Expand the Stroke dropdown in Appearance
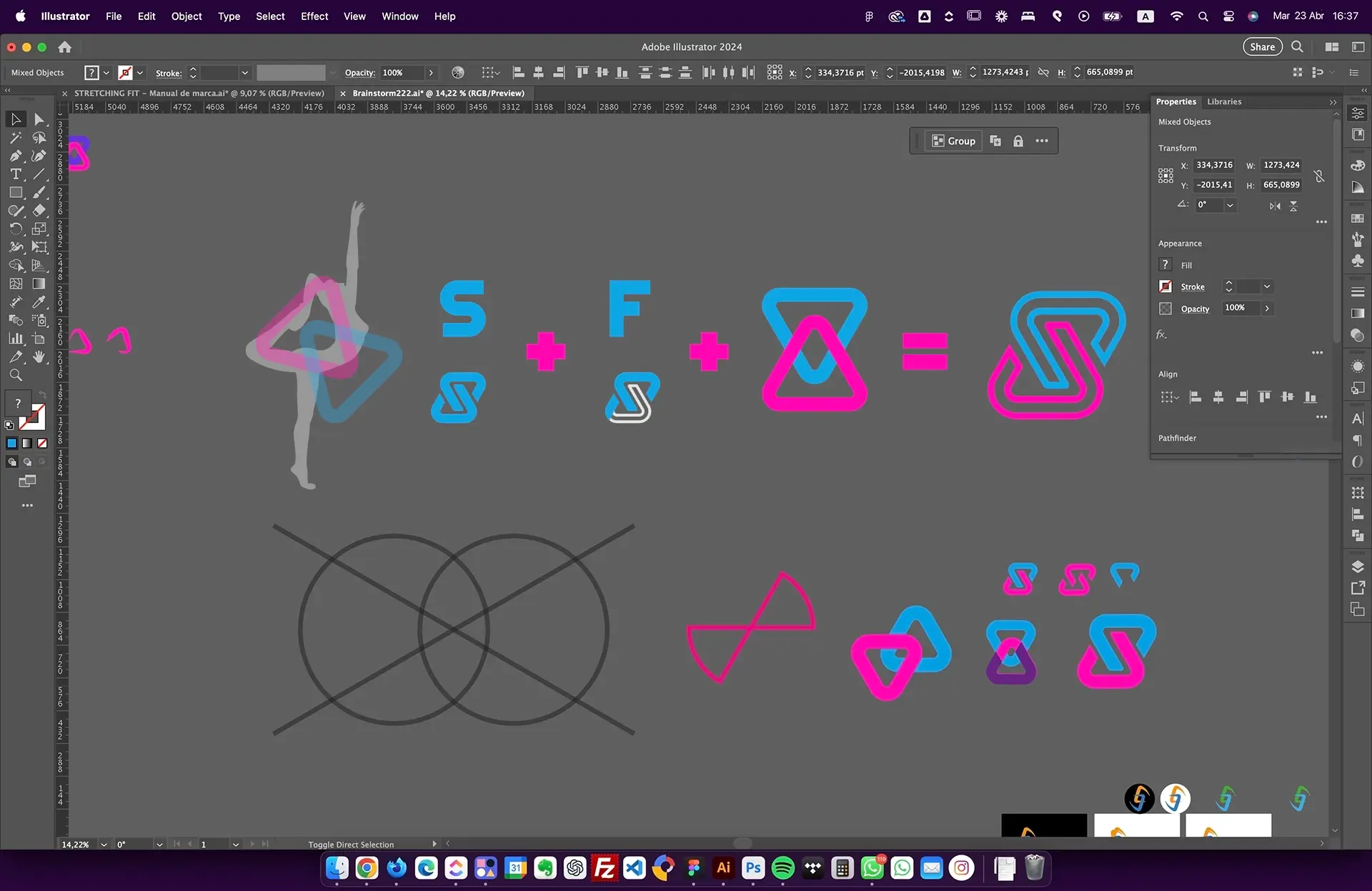Viewport: 1372px width, 891px height. coord(1266,286)
